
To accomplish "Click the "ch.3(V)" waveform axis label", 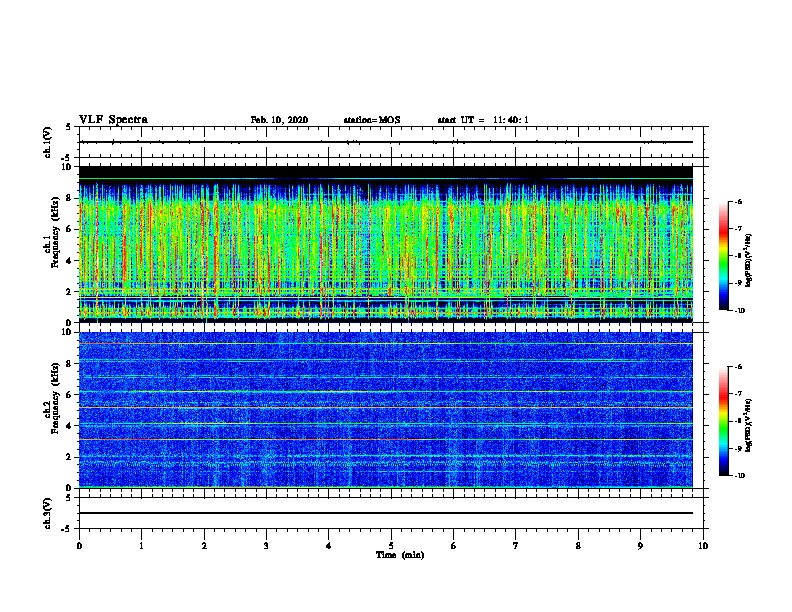I will pos(47,514).
